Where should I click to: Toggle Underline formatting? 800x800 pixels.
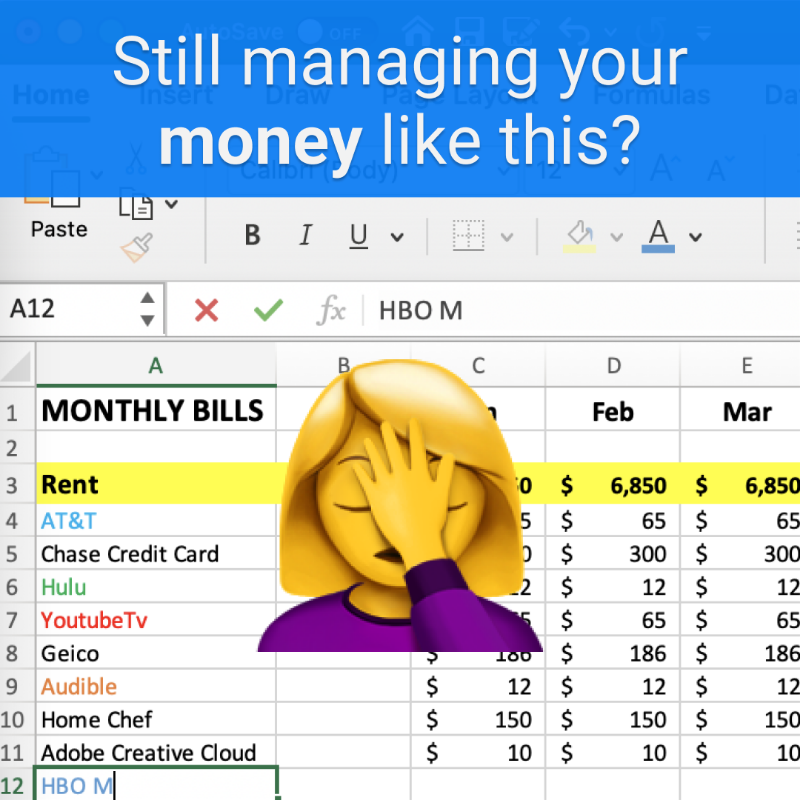tap(359, 236)
